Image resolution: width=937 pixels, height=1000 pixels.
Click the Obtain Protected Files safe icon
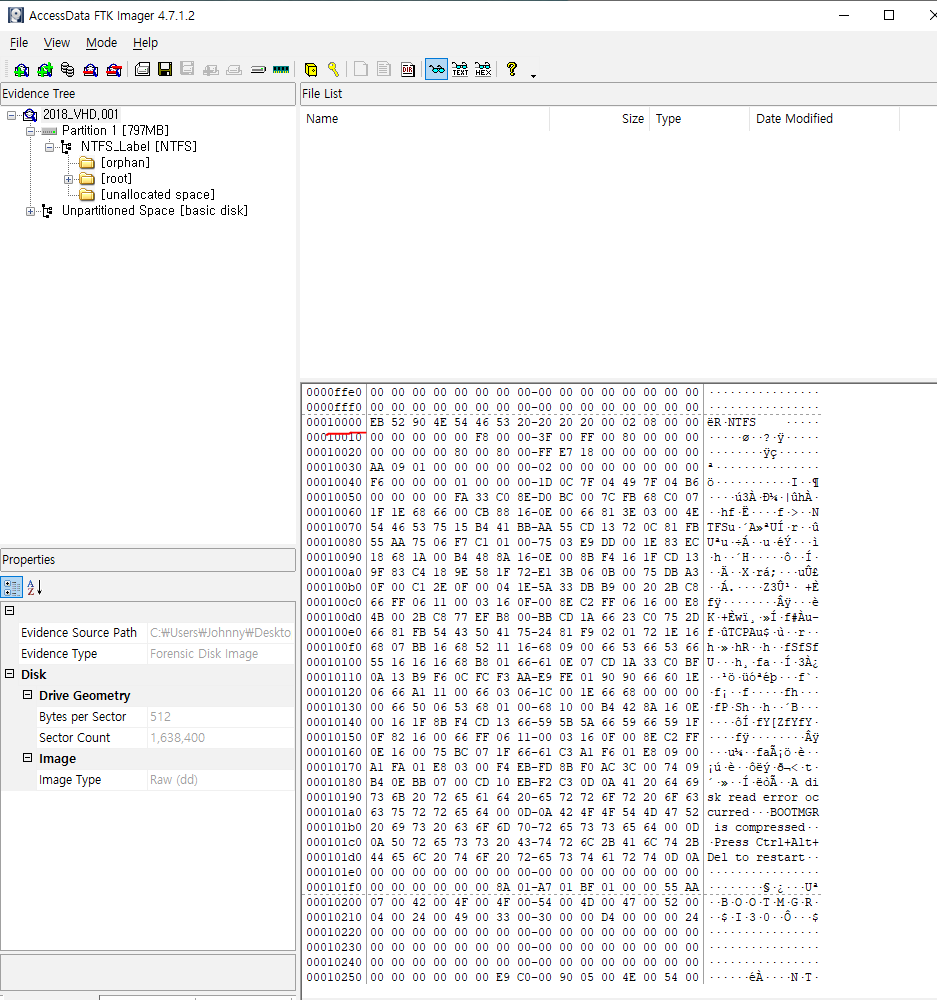[311, 70]
